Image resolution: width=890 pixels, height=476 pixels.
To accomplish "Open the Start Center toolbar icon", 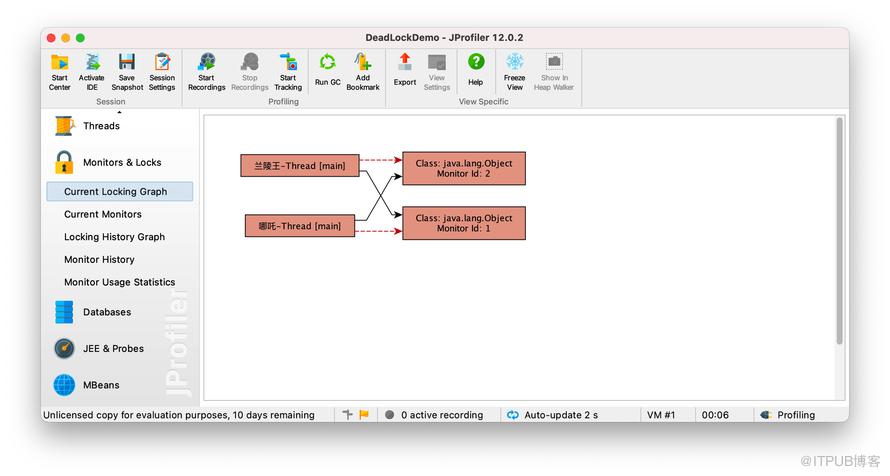I will click(x=60, y=62).
